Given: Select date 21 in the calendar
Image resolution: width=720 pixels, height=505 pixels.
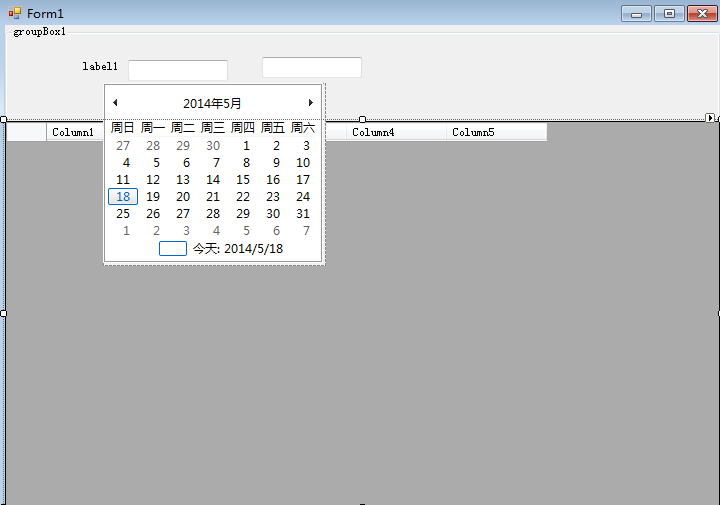Looking at the screenshot, I should pyautogui.click(x=213, y=196).
